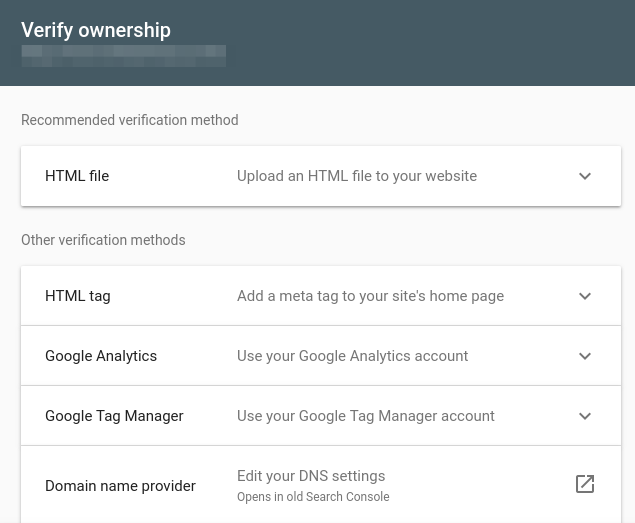
Task: Click 'Use your Google Analytics account' text
Action: (352, 356)
